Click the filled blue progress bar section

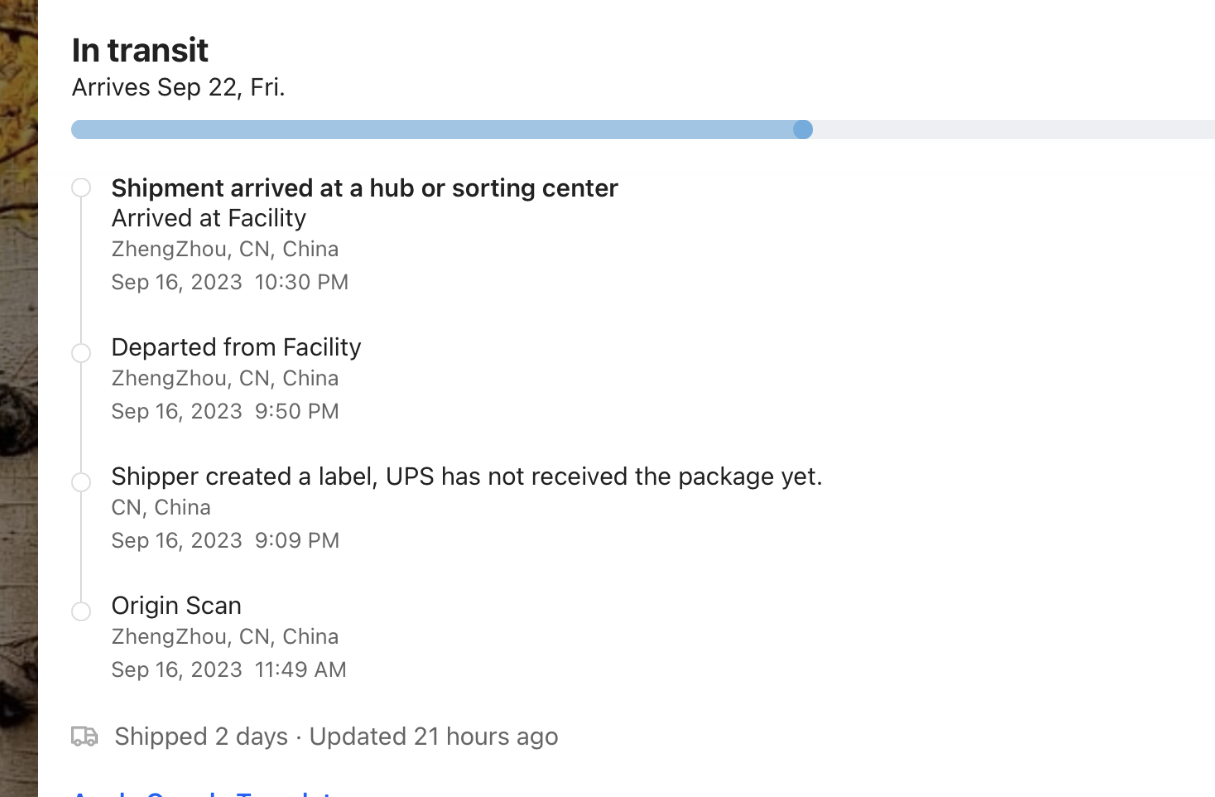pyautogui.click(x=430, y=130)
